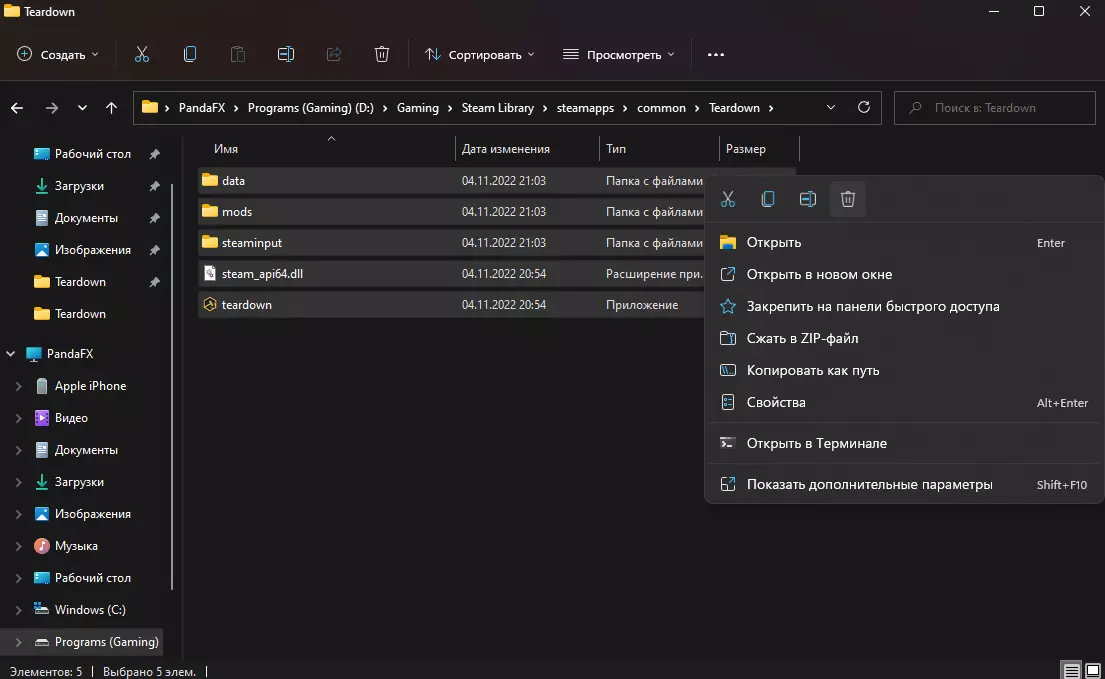The image size is (1105, 679).
Task: Collapse the PandaFX tree node
Action: [x=11, y=354]
